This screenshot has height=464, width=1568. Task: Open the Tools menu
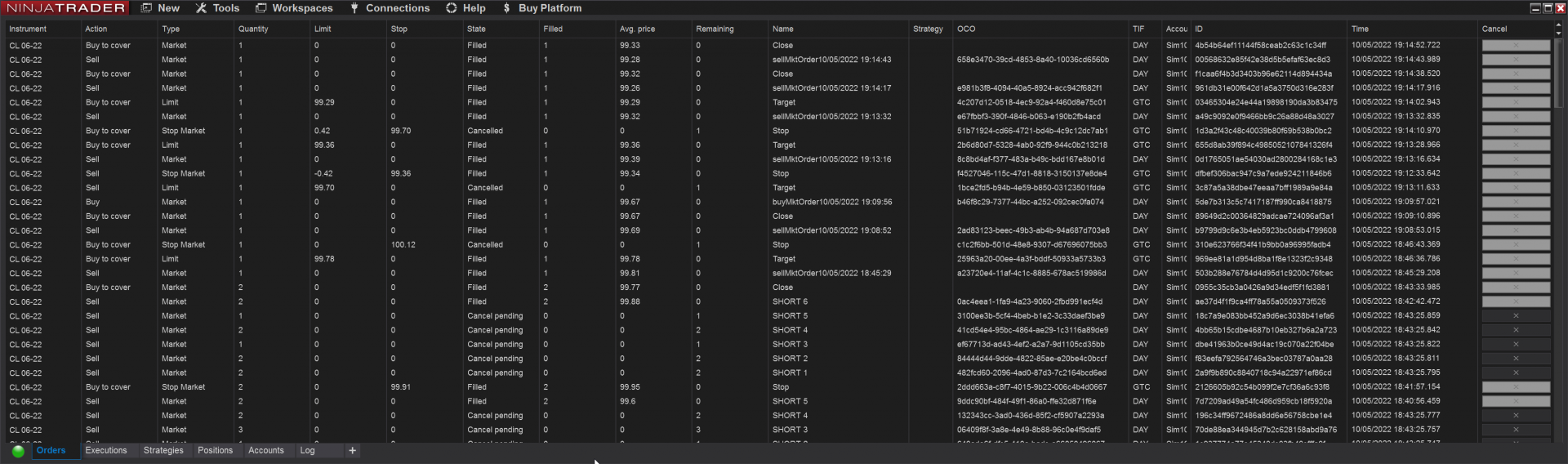[x=217, y=8]
